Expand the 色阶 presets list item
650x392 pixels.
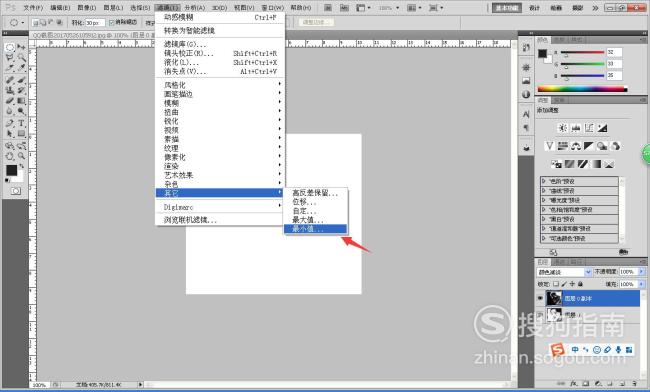pyautogui.click(x=579, y=181)
